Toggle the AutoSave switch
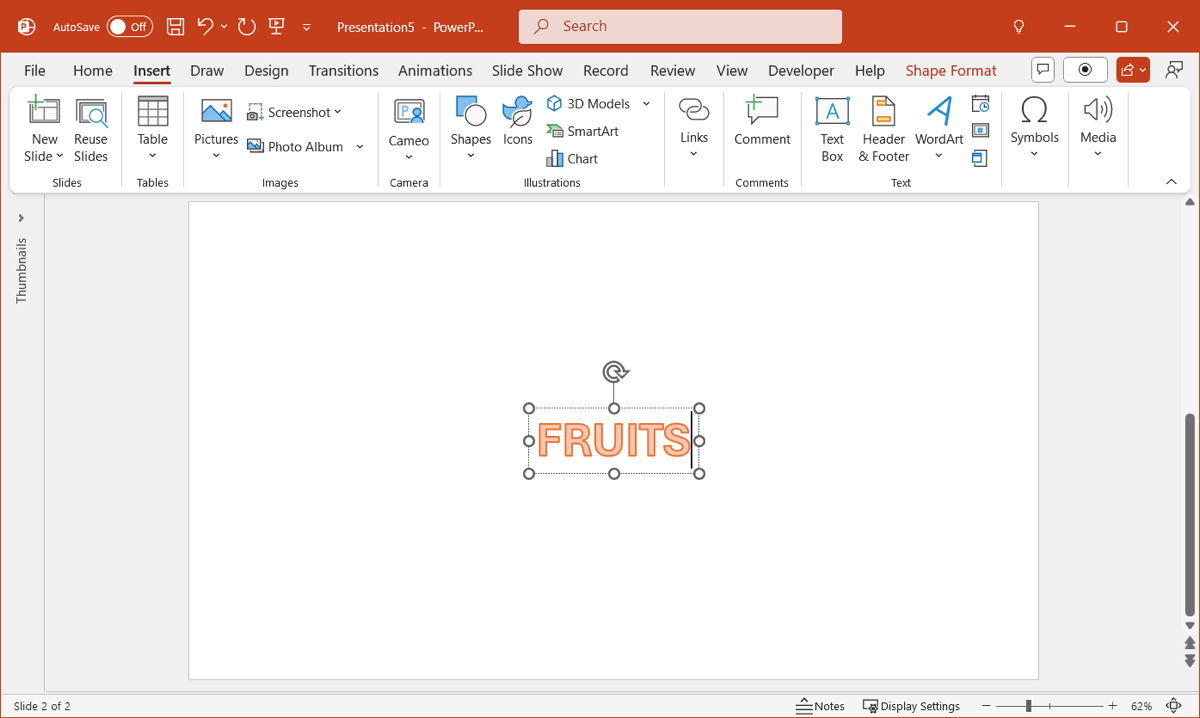The width and height of the screenshot is (1200, 718). click(130, 27)
